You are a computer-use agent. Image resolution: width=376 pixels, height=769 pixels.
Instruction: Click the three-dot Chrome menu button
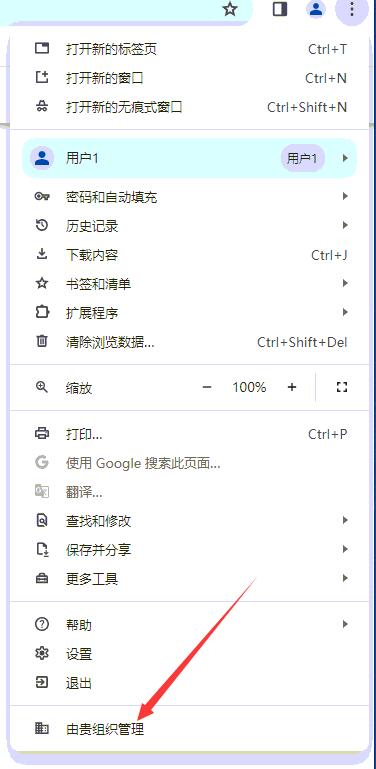(x=351, y=9)
